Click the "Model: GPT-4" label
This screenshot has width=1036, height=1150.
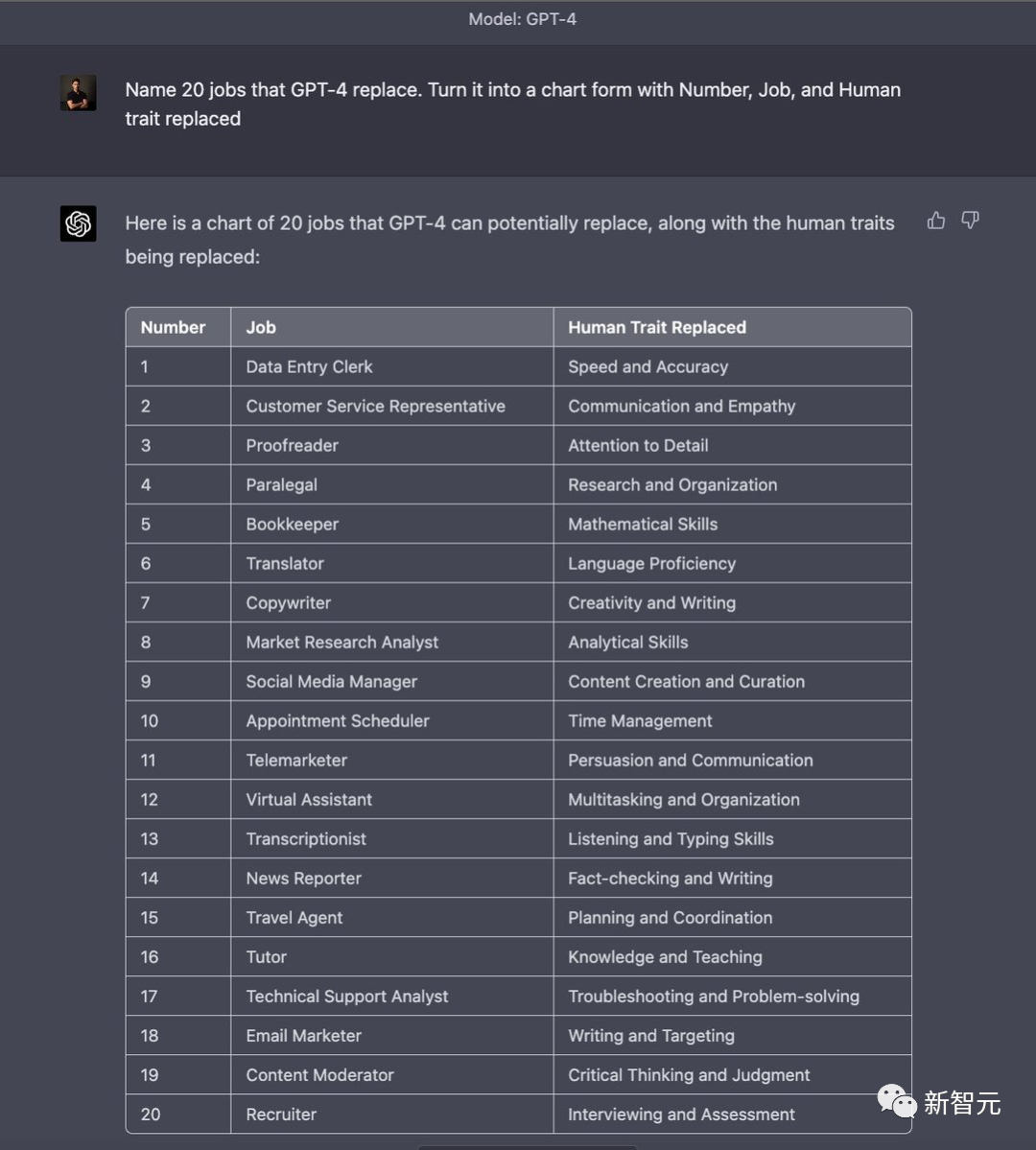(522, 19)
